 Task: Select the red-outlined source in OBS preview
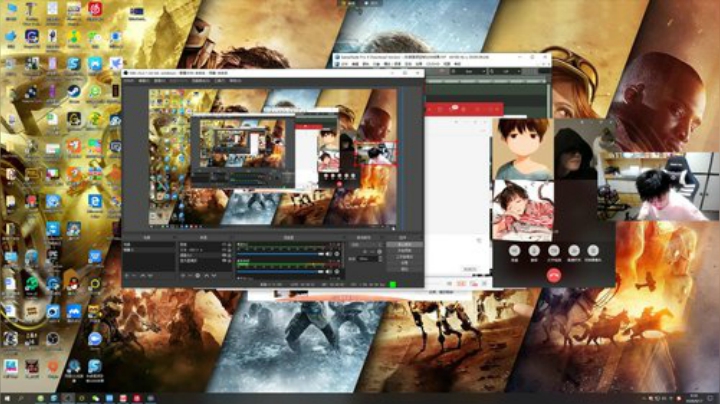[x=375, y=153]
